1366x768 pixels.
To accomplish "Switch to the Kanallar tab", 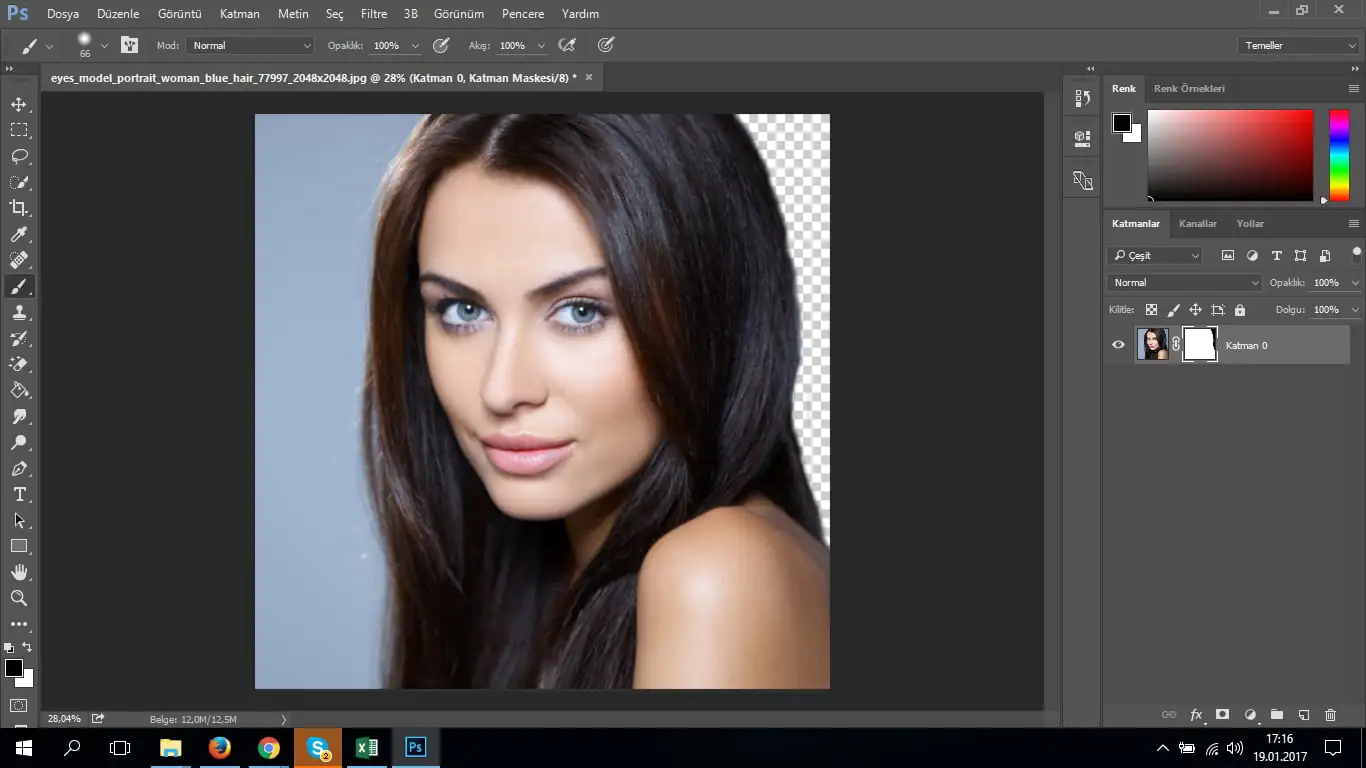I will click(1198, 223).
